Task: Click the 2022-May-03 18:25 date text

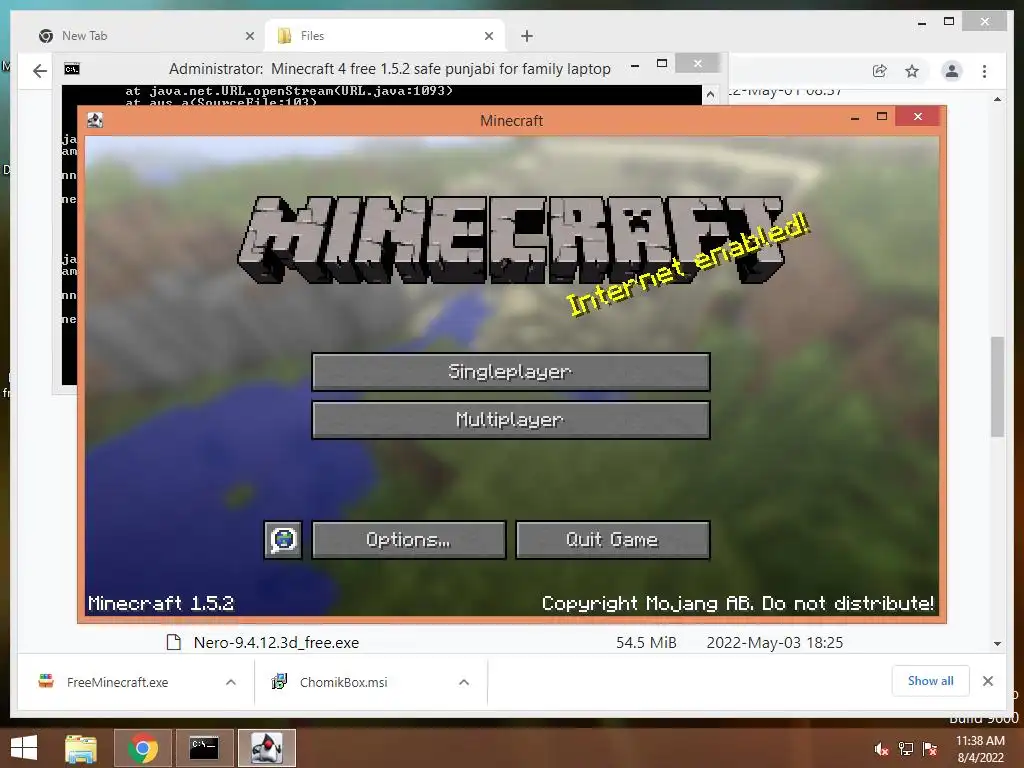Action: (775, 643)
